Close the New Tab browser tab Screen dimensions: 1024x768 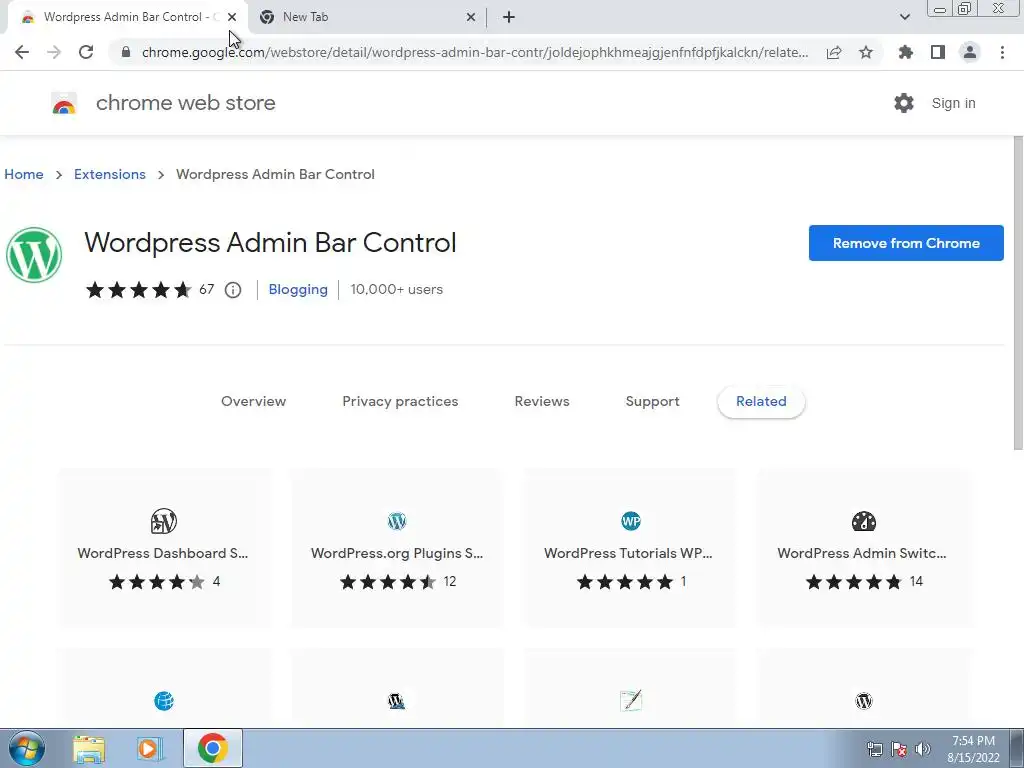click(470, 17)
